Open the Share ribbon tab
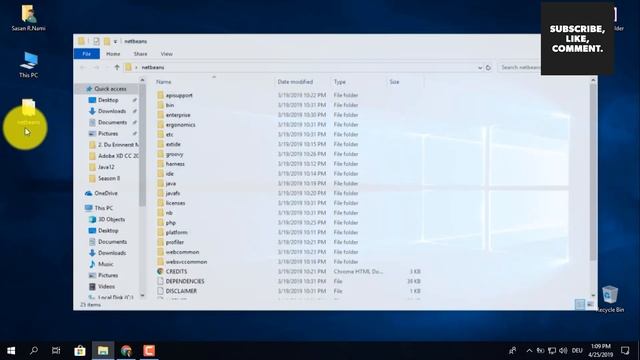This screenshot has width=640, height=360. tap(140, 54)
